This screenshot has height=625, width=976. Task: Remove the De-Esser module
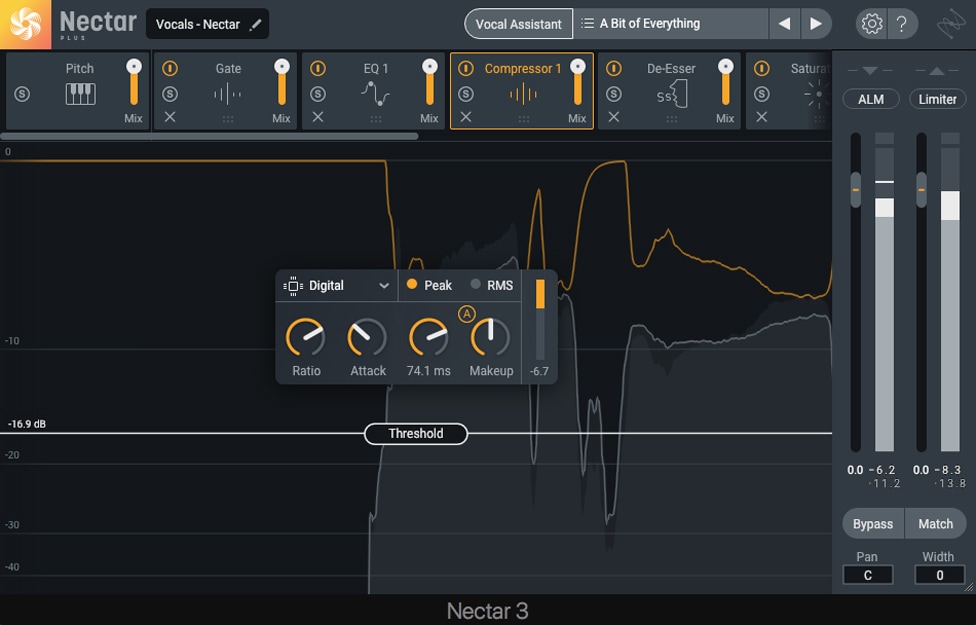pyautogui.click(x=614, y=117)
